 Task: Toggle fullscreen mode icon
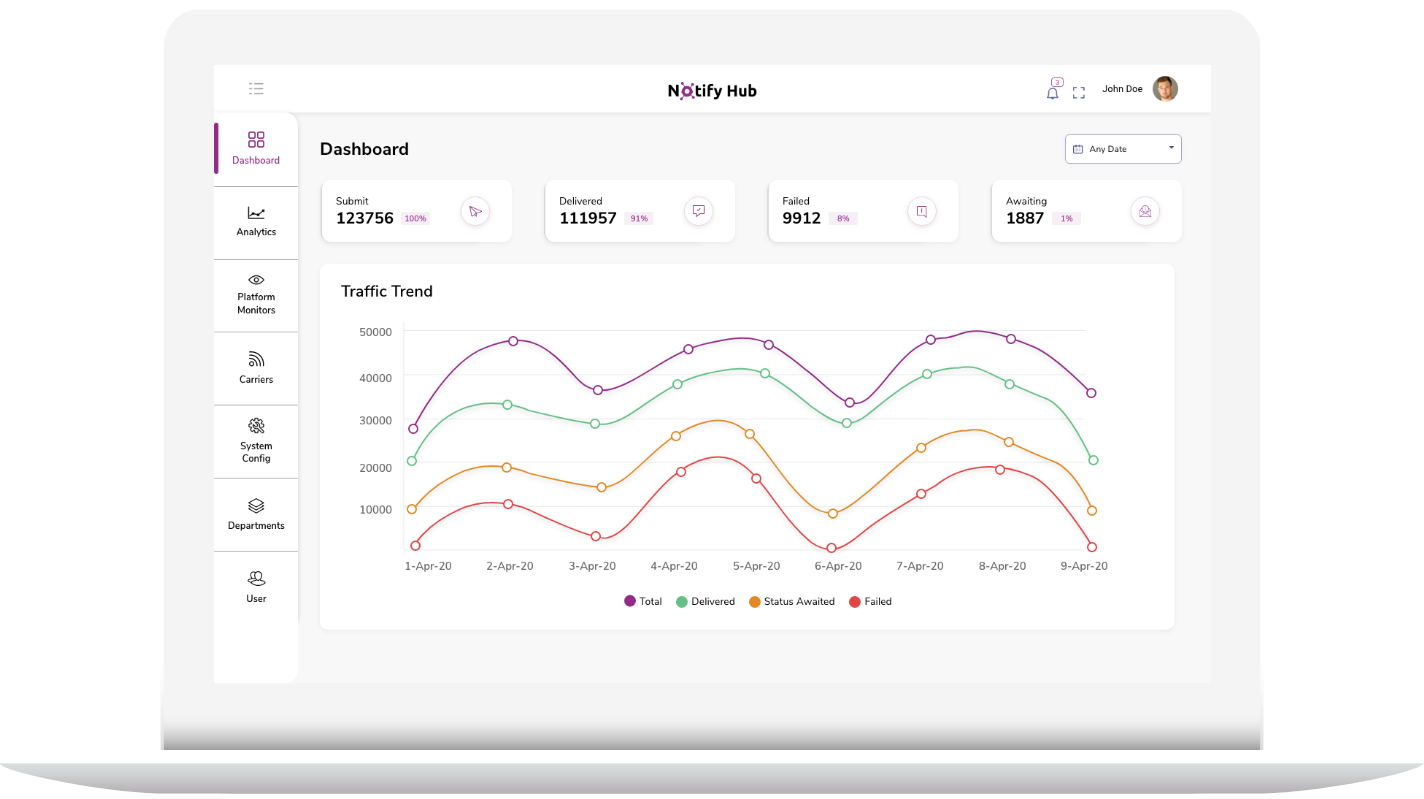point(1078,93)
